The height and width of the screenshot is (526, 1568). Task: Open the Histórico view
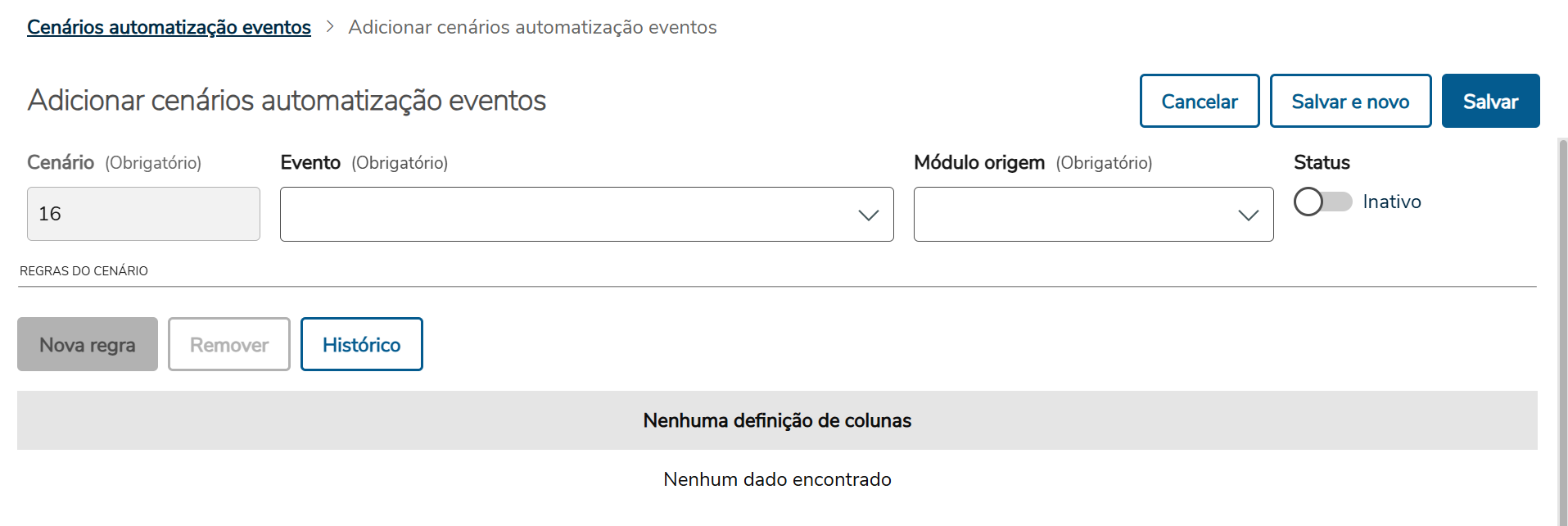361,344
